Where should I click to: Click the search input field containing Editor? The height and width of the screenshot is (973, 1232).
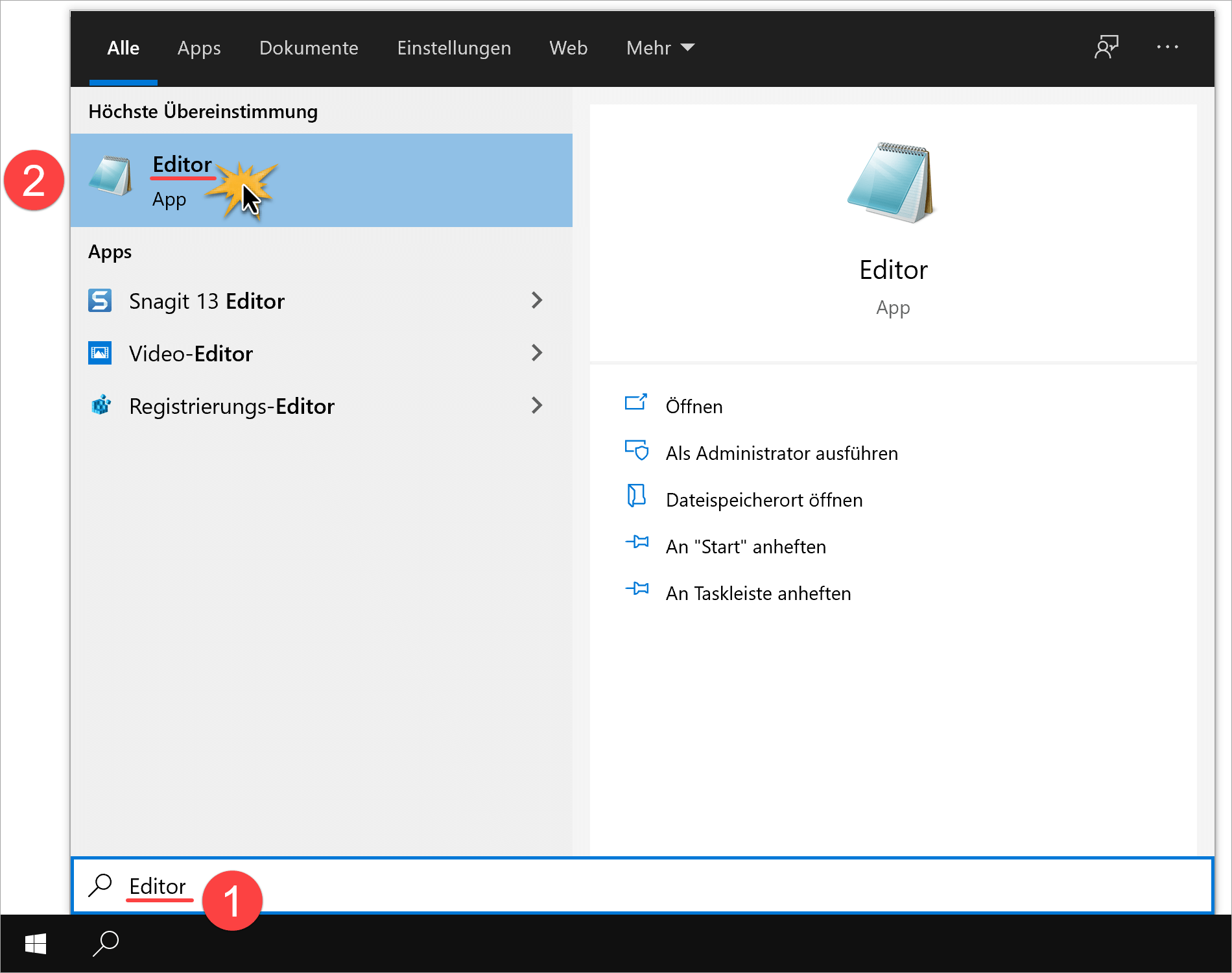(642, 885)
